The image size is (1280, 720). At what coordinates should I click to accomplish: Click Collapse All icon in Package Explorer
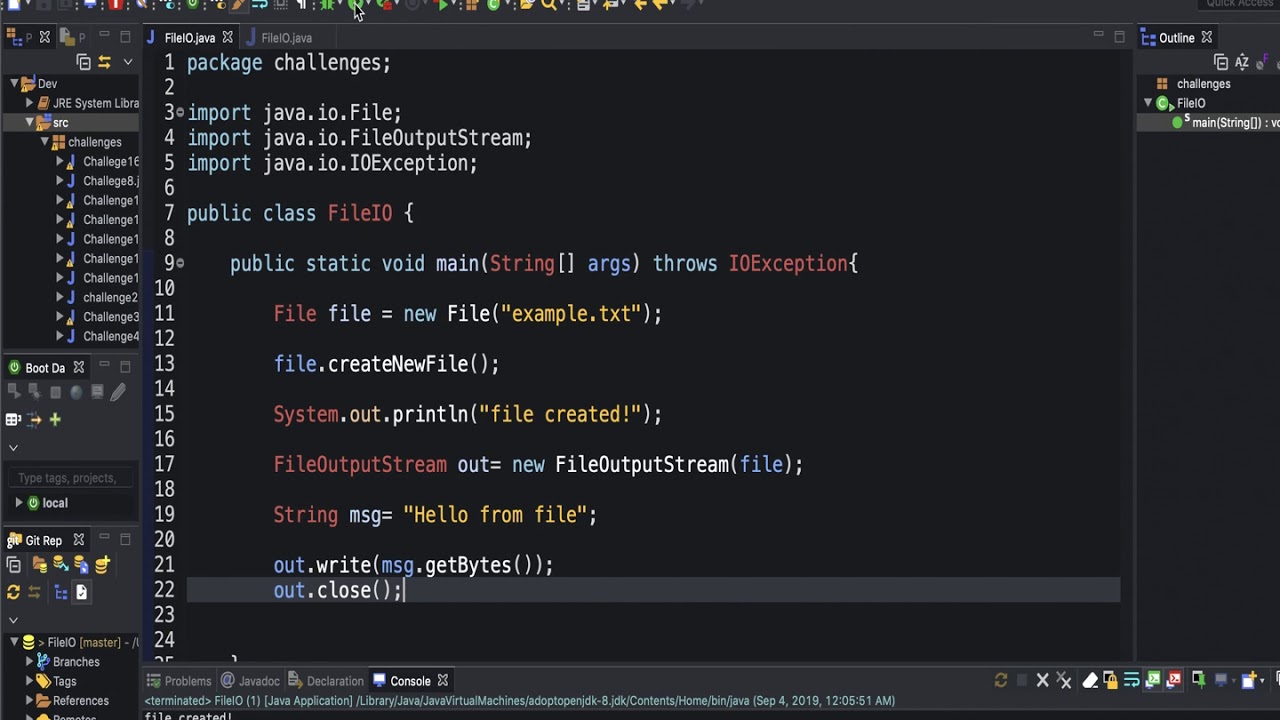click(83, 62)
